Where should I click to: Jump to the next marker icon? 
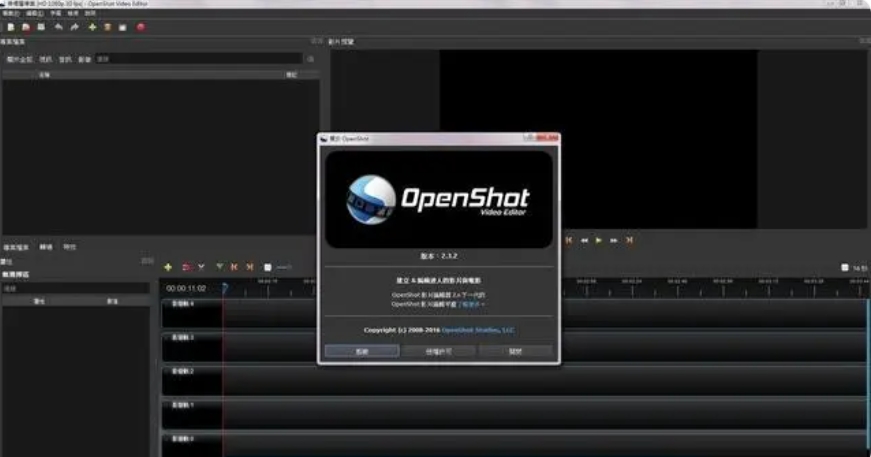(x=250, y=268)
